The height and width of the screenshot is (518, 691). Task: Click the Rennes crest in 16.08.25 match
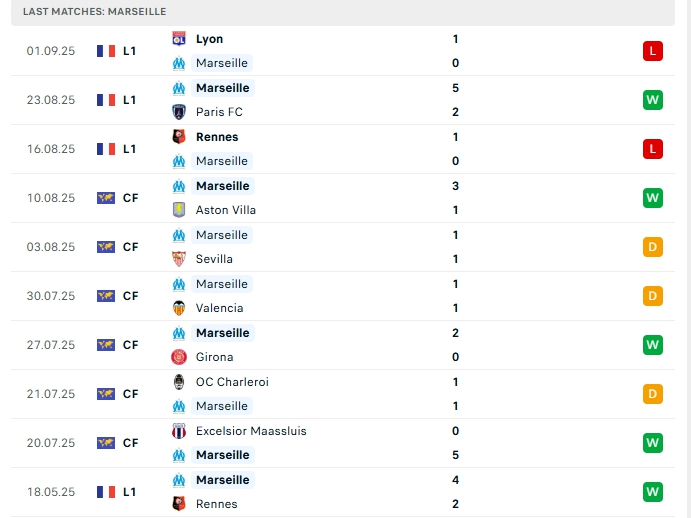(x=179, y=137)
